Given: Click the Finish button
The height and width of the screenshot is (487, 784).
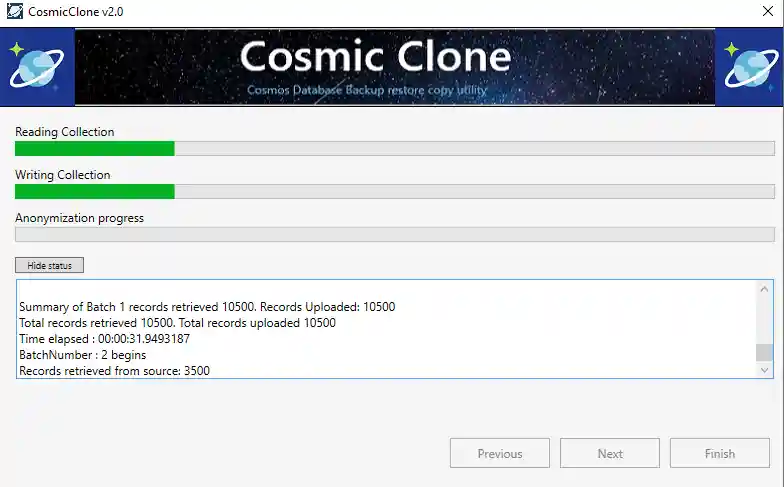Looking at the screenshot, I should 719,453.
